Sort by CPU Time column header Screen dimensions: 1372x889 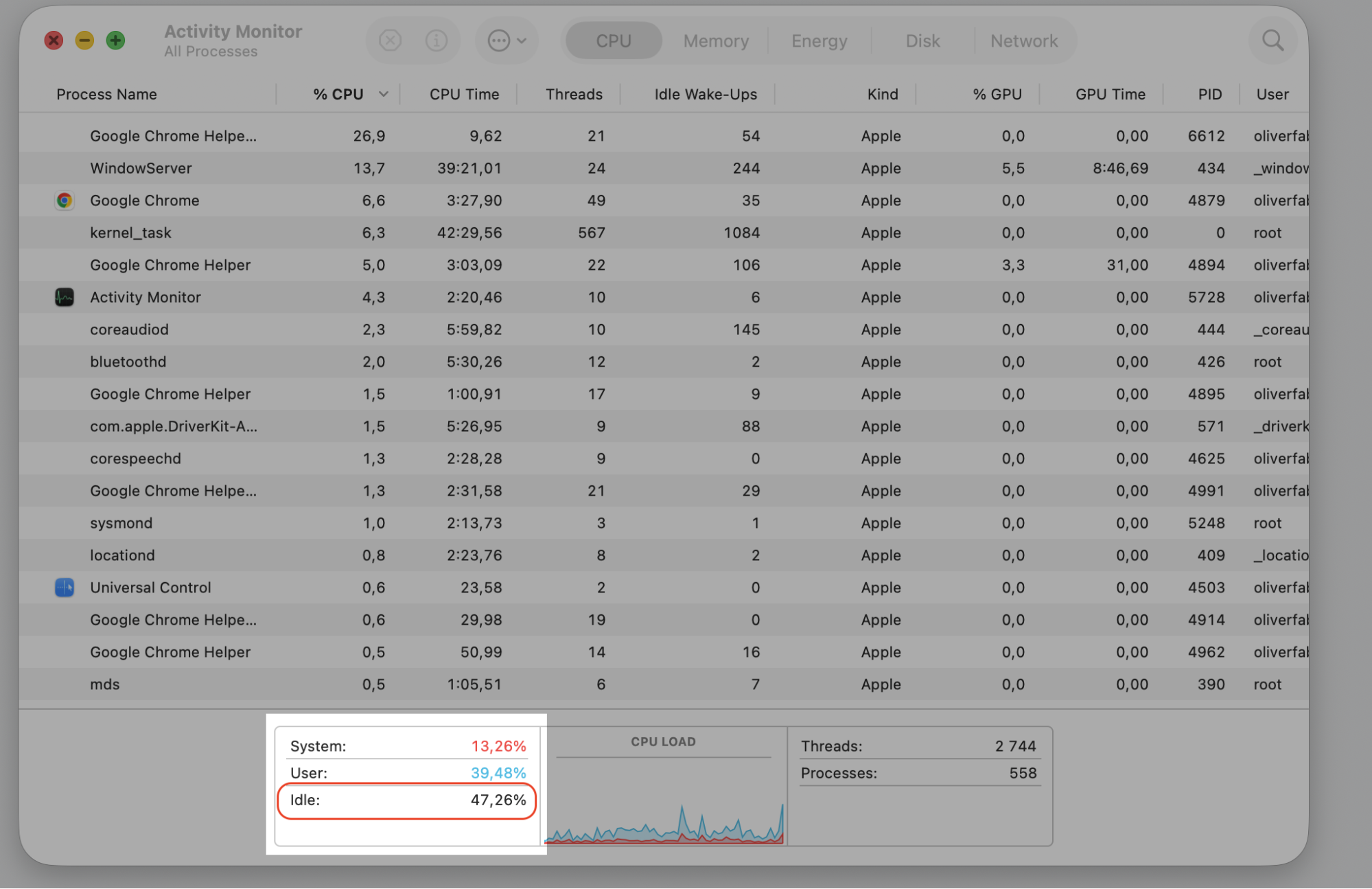[x=464, y=94]
